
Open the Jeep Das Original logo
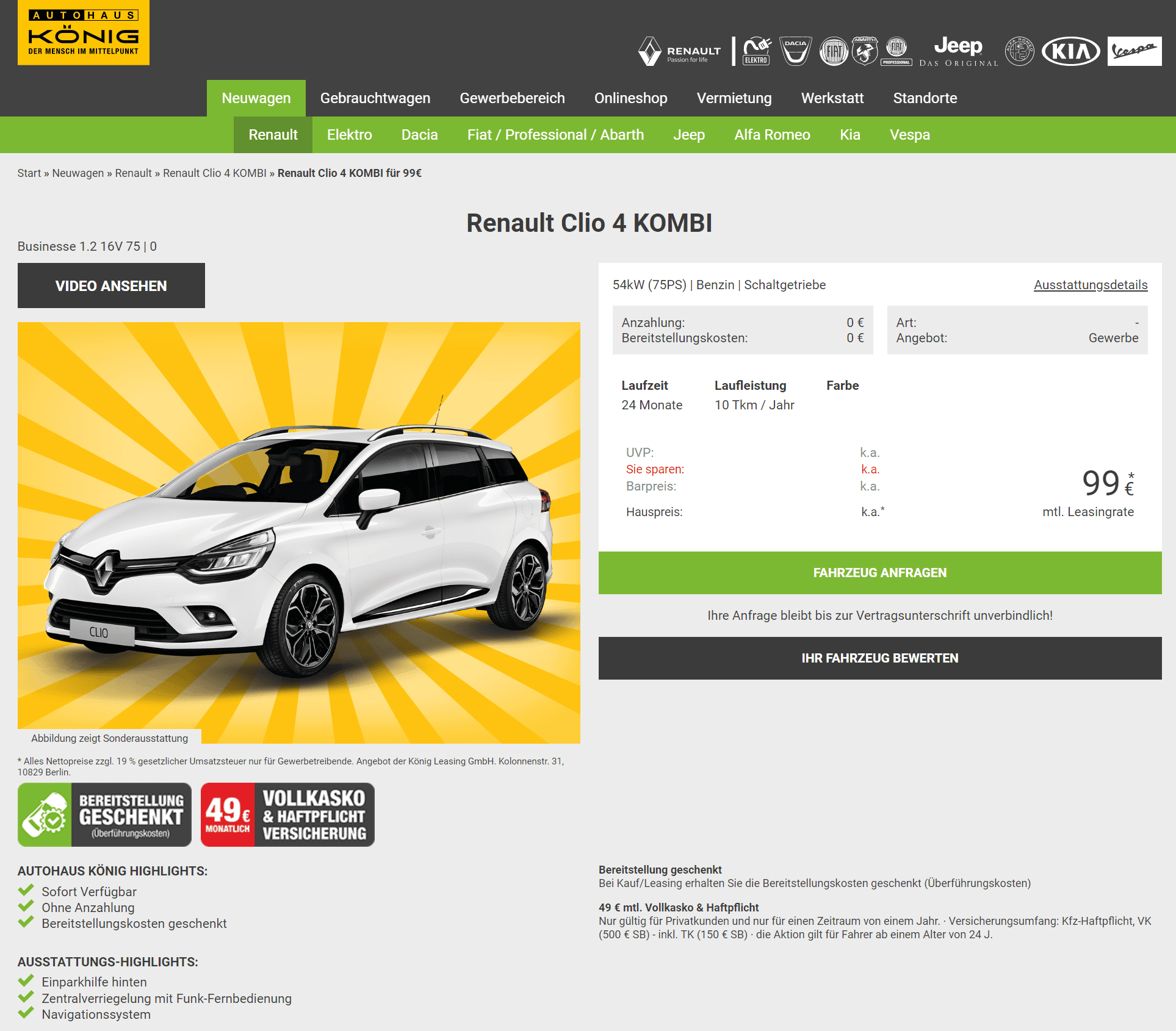[x=958, y=51]
